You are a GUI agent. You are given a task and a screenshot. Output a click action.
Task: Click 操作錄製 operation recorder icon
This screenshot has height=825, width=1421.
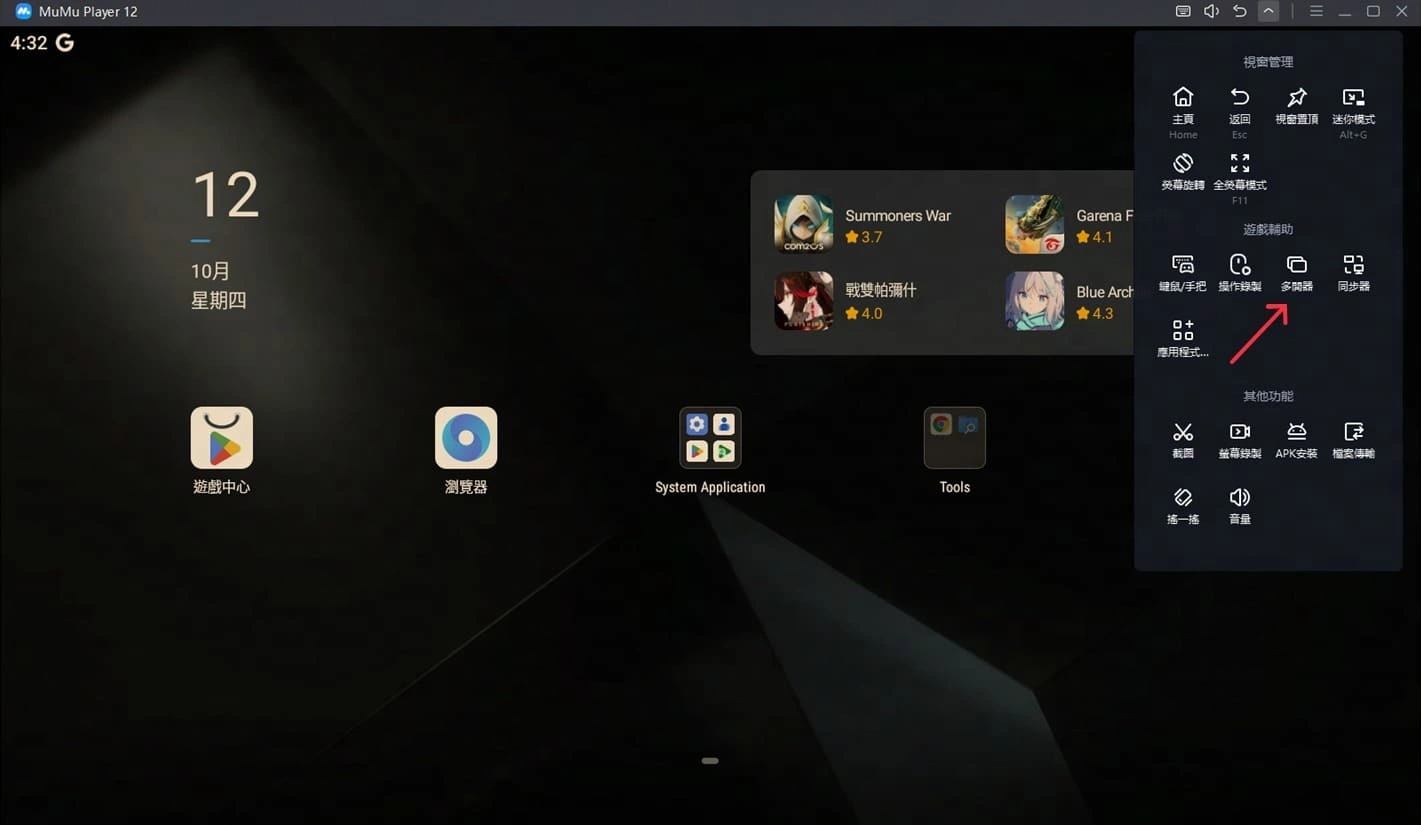[x=1239, y=271]
